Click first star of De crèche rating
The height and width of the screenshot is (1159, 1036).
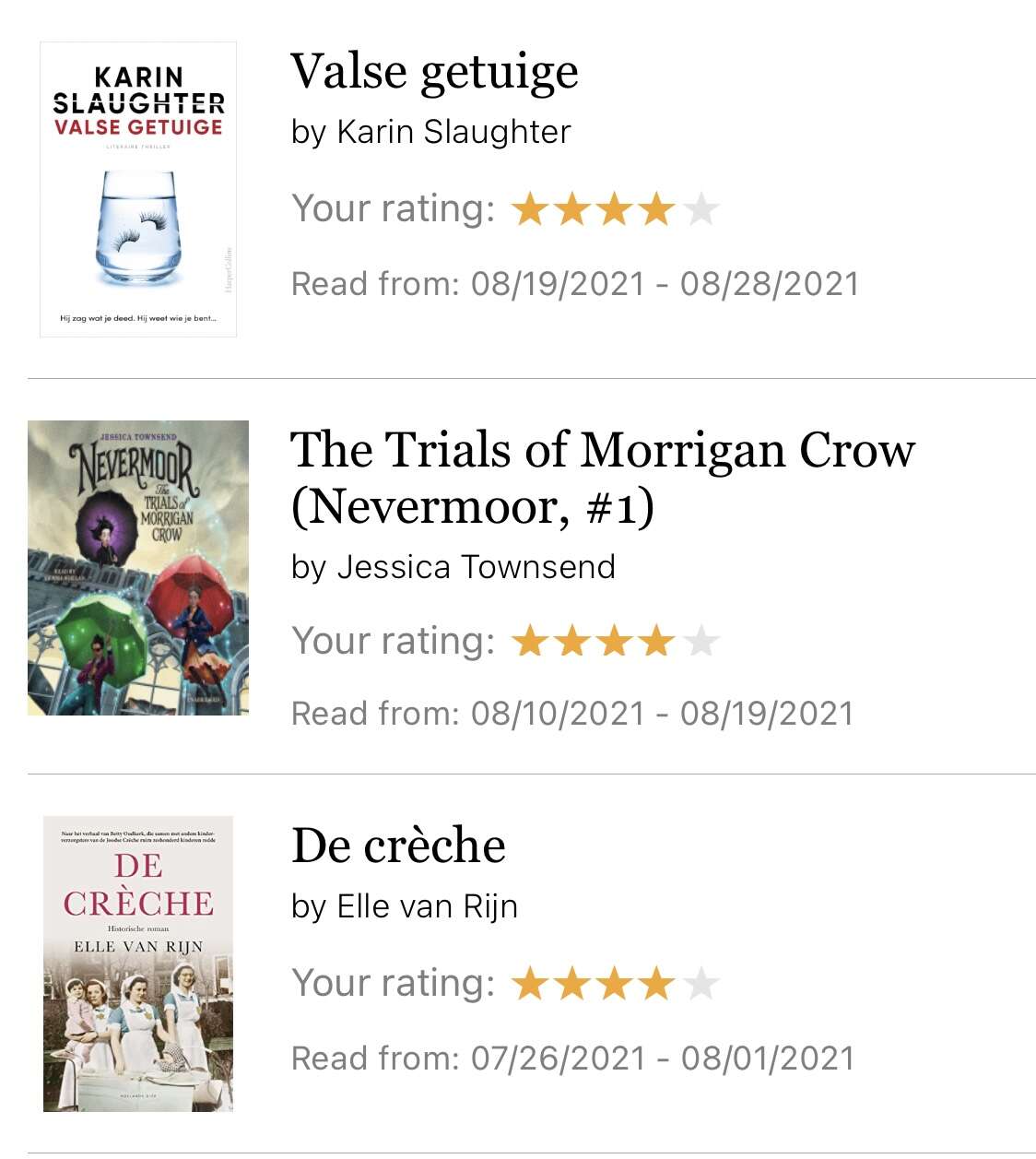coord(530,983)
